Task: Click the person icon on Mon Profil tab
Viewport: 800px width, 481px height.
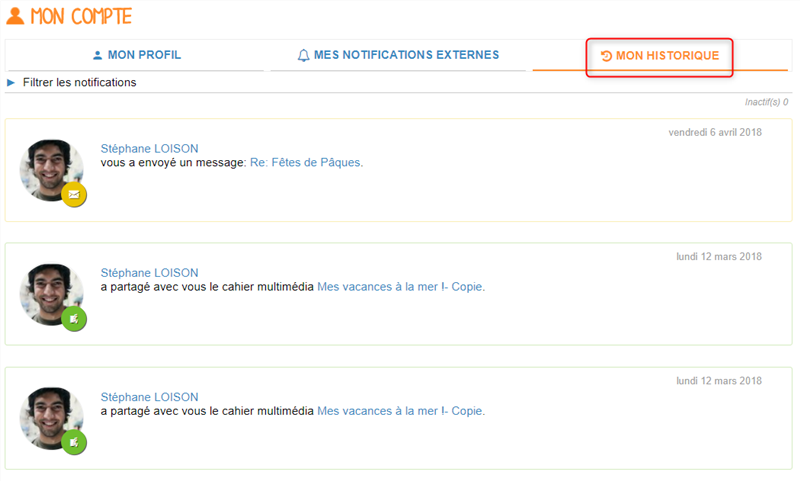Action: click(97, 55)
